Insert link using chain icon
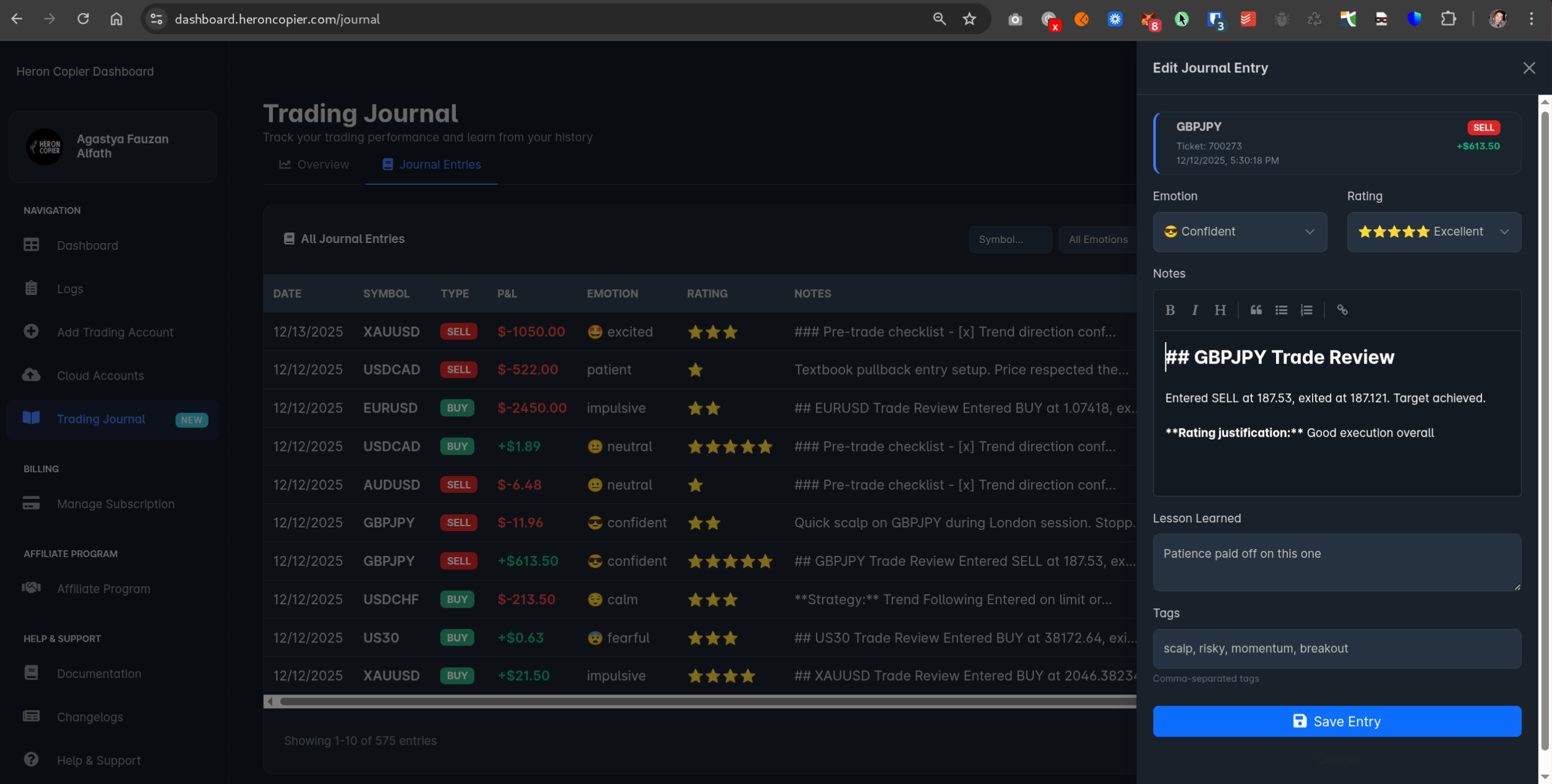The image size is (1552, 784). point(1342,310)
